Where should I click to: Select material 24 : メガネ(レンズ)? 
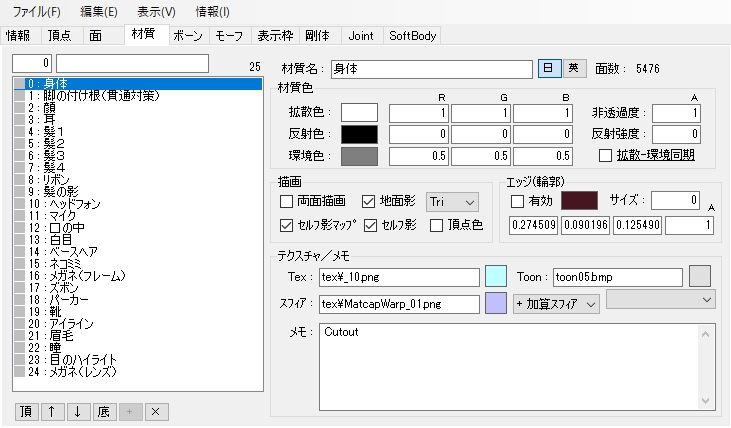[x=138, y=372]
